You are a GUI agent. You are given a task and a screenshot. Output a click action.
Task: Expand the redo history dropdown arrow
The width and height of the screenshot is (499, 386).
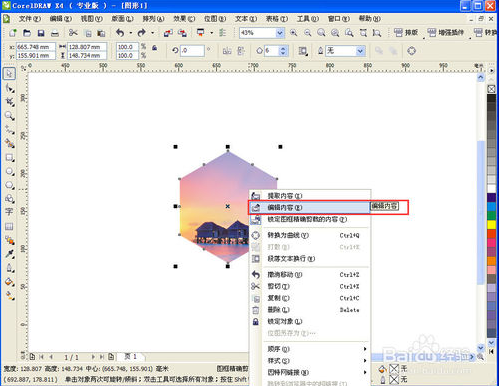coord(152,33)
